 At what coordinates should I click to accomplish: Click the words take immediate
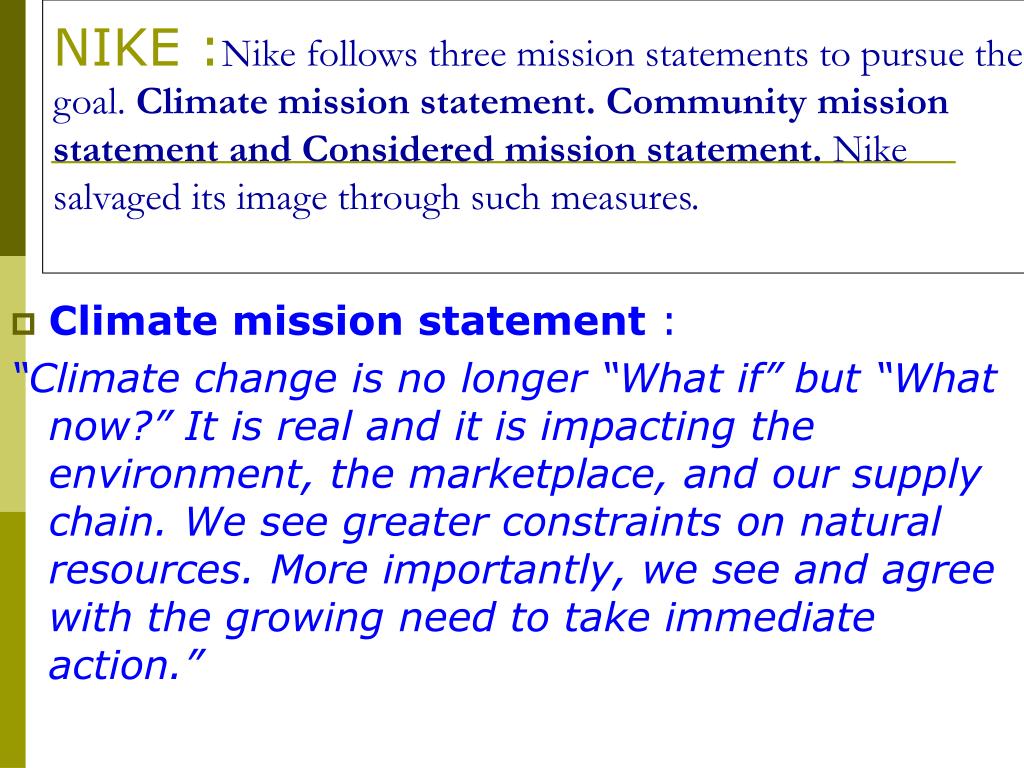point(718,617)
